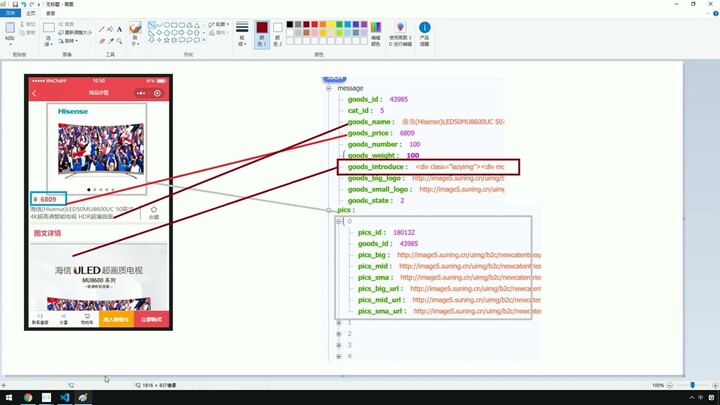The width and height of the screenshot is (720, 405).
Task: Pick the orange color swatch
Action: [323, 24]
